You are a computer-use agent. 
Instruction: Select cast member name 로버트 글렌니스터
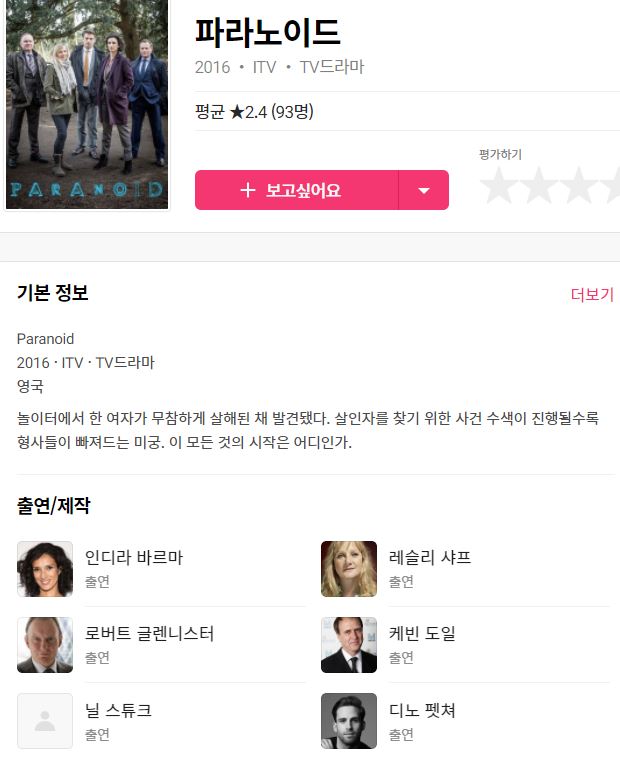click(149, 633)
